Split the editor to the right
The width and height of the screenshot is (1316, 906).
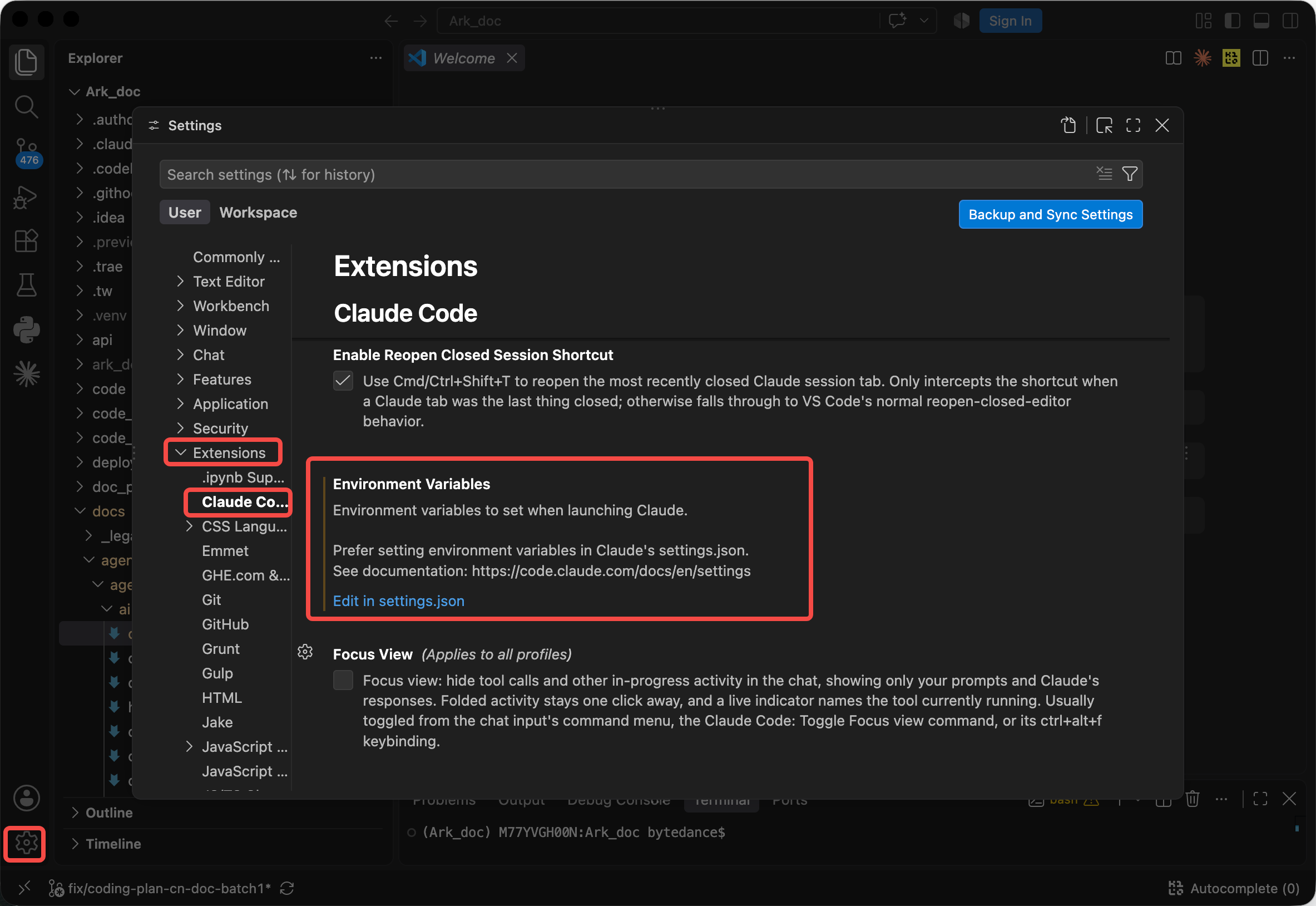tap(1260, 58)
